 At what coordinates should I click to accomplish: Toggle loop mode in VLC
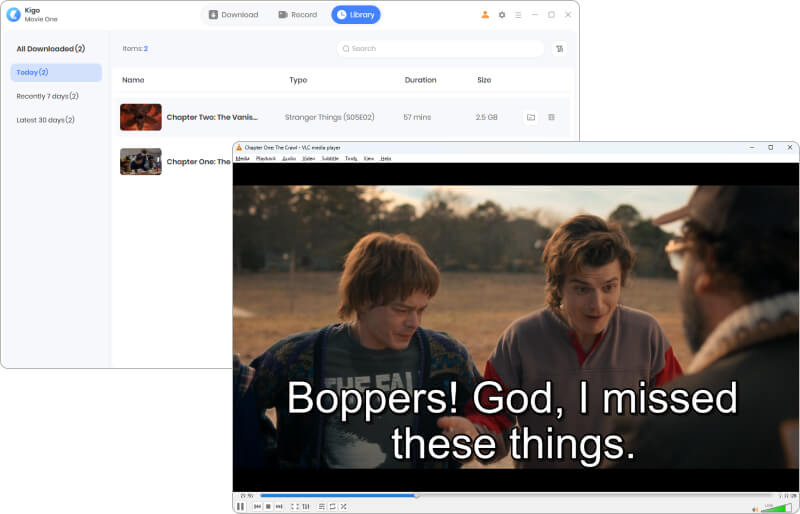point(333,506)
